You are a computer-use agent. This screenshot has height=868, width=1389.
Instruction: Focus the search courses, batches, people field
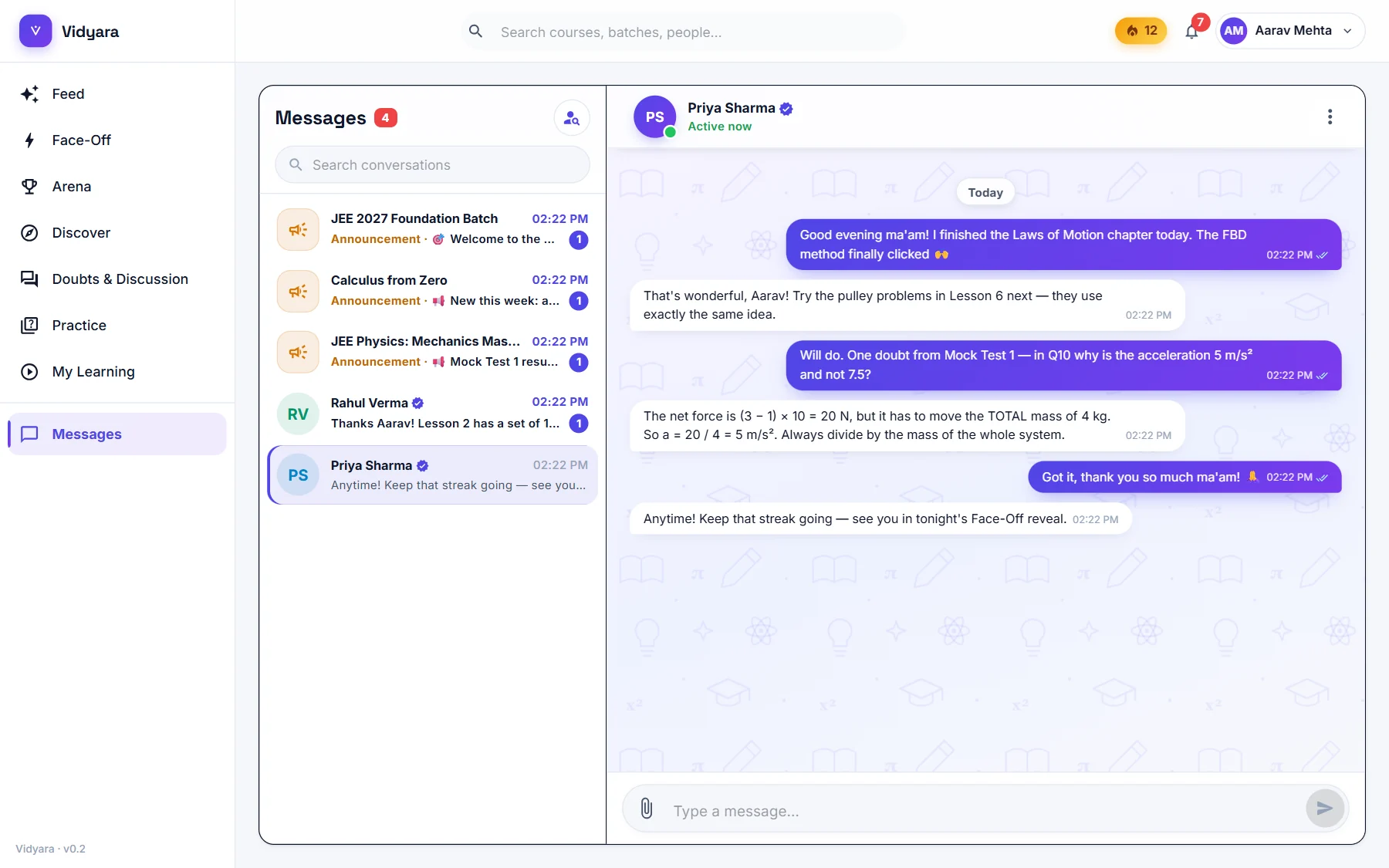683,32
